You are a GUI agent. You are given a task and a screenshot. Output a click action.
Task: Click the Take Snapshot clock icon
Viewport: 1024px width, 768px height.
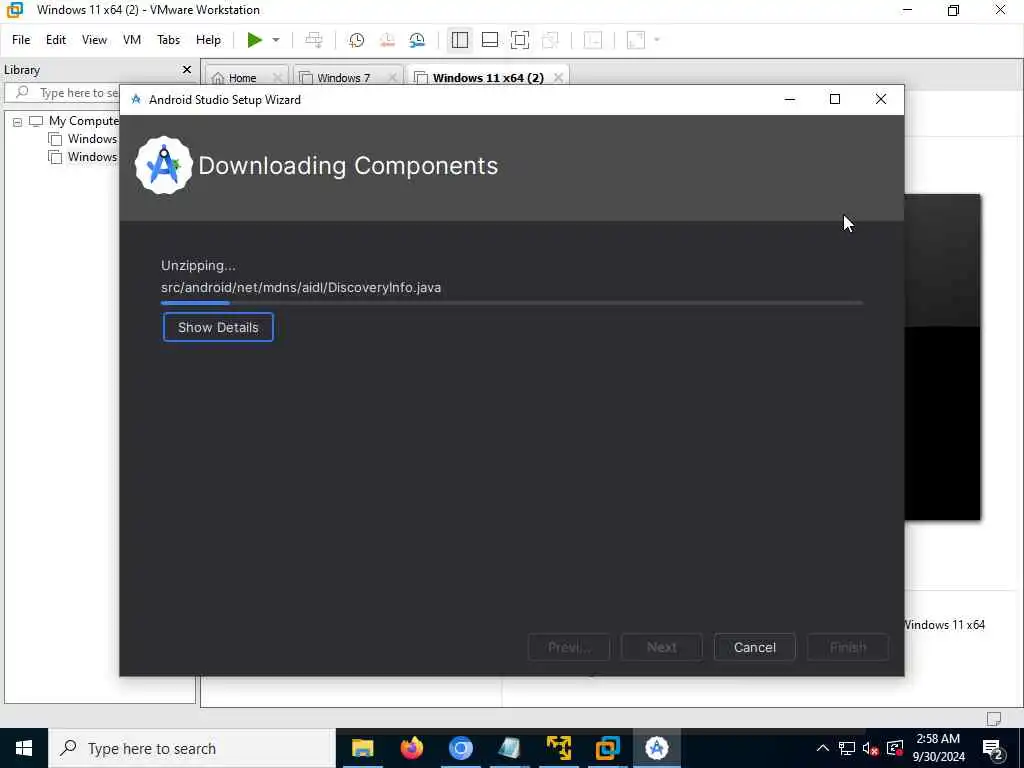click(x=356, y=40)
